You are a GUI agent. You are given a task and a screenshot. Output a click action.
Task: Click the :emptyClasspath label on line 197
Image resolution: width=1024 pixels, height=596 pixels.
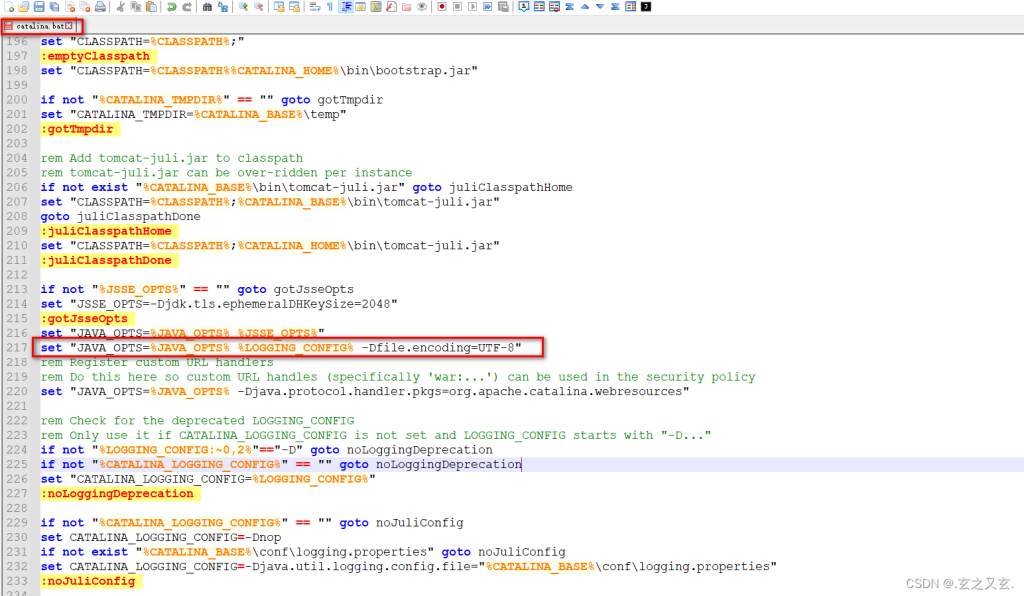[x=95, y=56]
